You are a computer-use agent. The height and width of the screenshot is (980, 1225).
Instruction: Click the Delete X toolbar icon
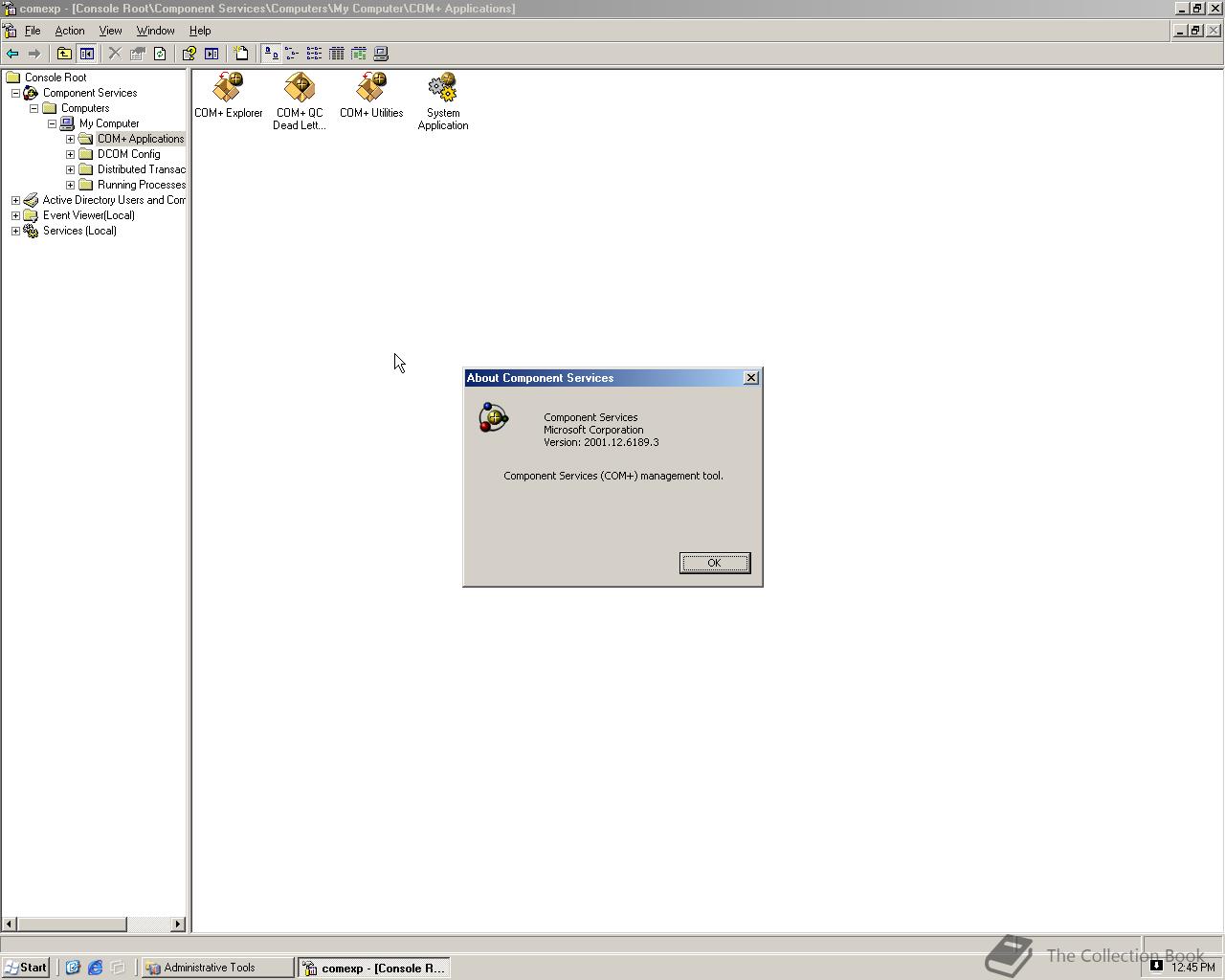(115, 54)
